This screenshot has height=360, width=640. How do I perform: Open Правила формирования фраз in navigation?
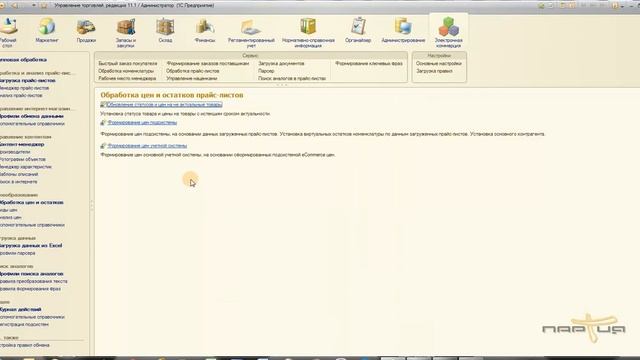click(x=31, y=289)
